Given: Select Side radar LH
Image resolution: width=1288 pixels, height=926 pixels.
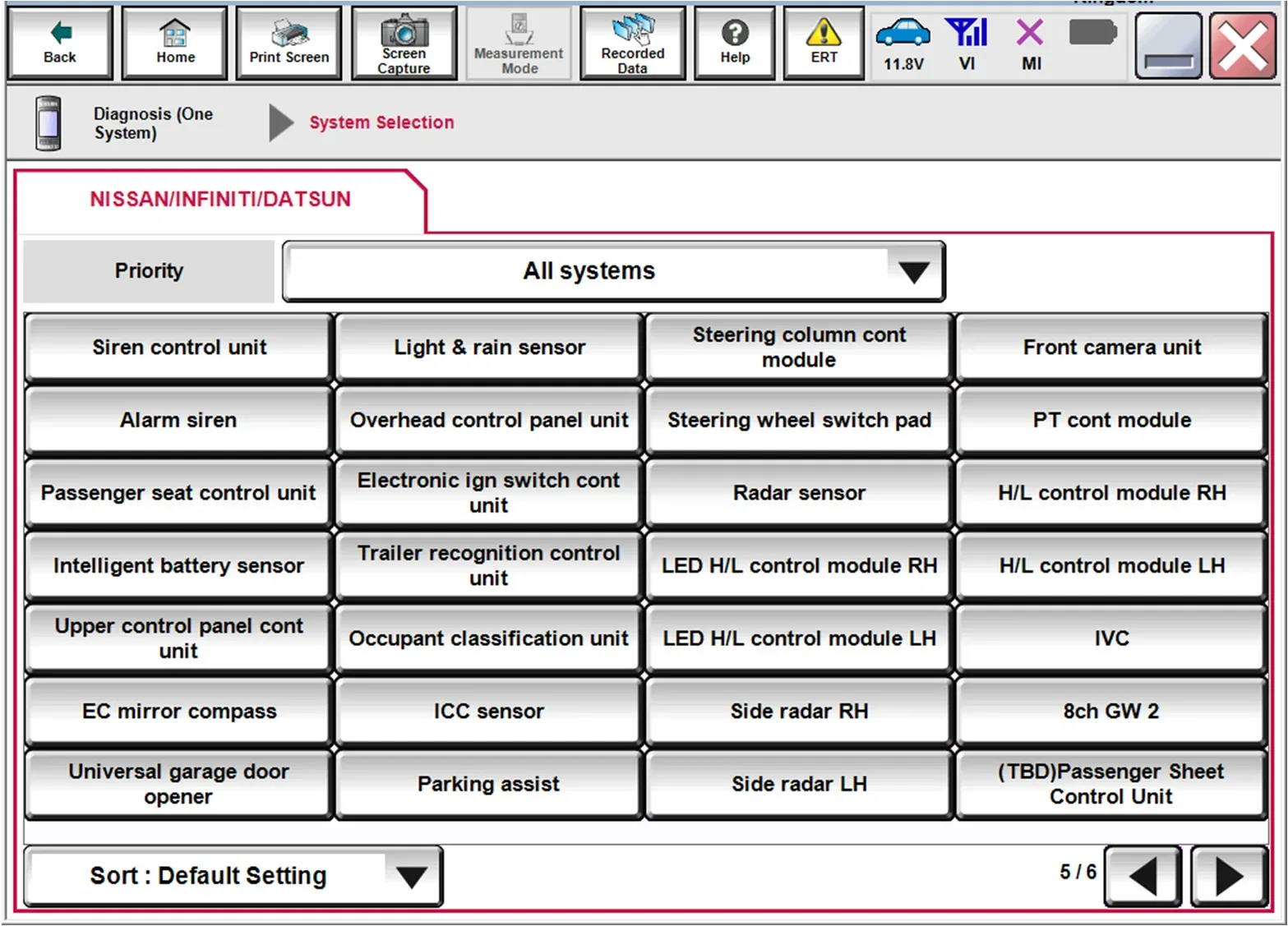Looking at the screenshot, I should [x=799, y=784].
